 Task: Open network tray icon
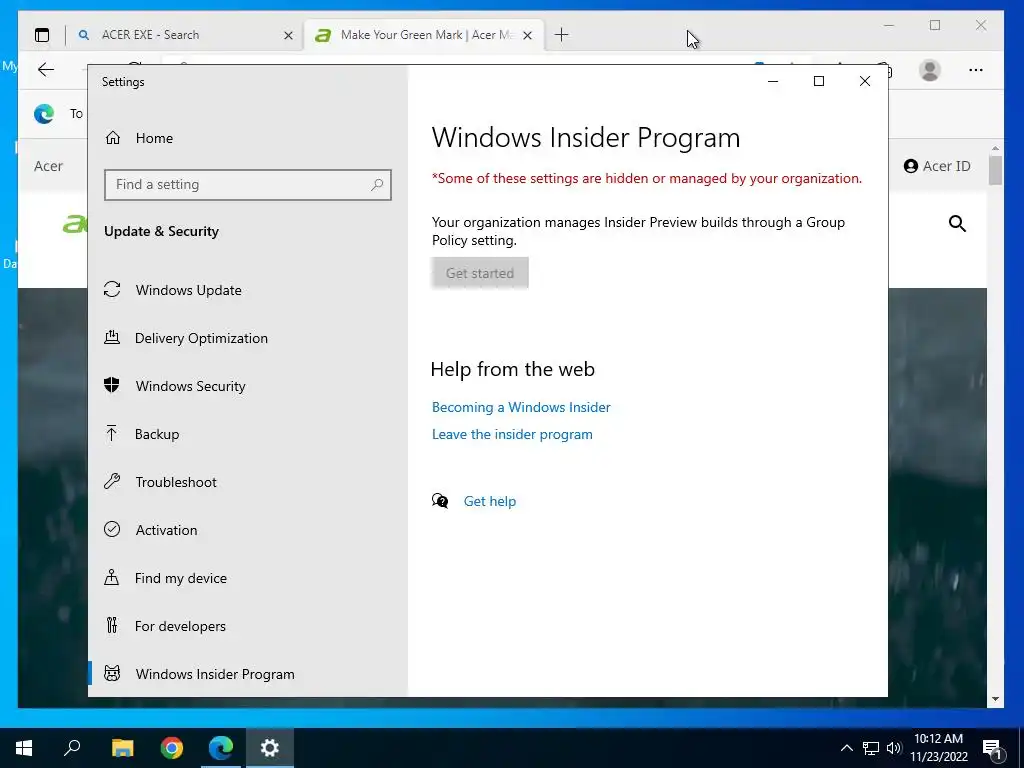(871, 748)
